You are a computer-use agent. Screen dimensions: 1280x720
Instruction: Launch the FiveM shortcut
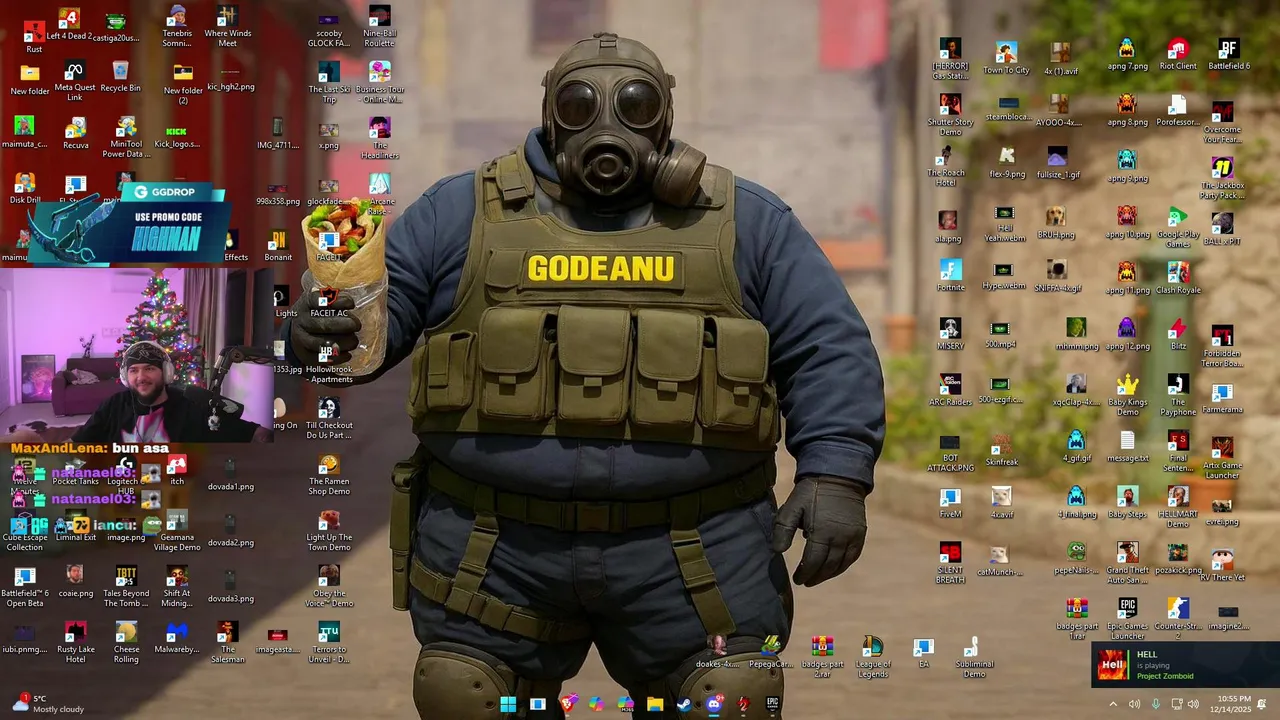[x=950, y=503]
